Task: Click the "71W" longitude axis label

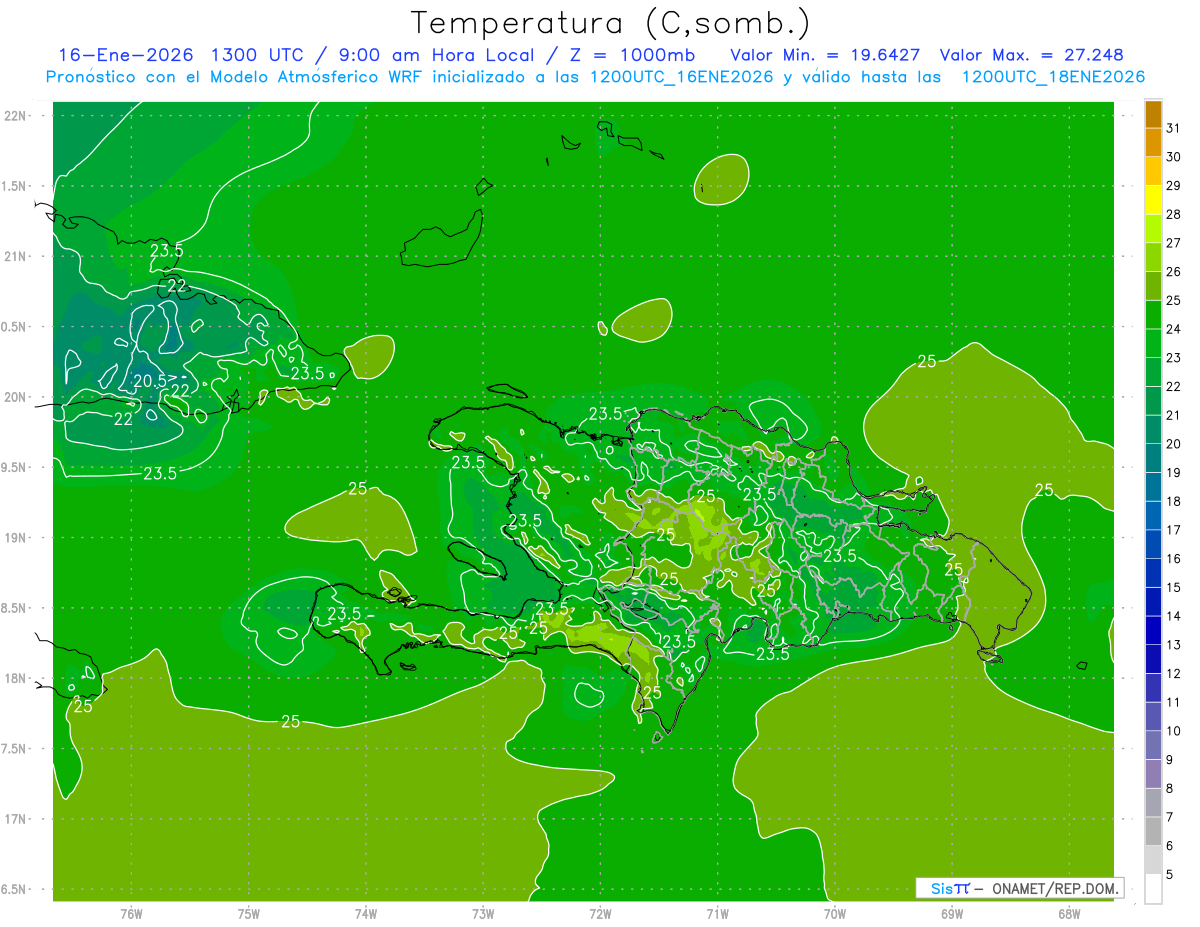Action: click(x=717, y=913)
